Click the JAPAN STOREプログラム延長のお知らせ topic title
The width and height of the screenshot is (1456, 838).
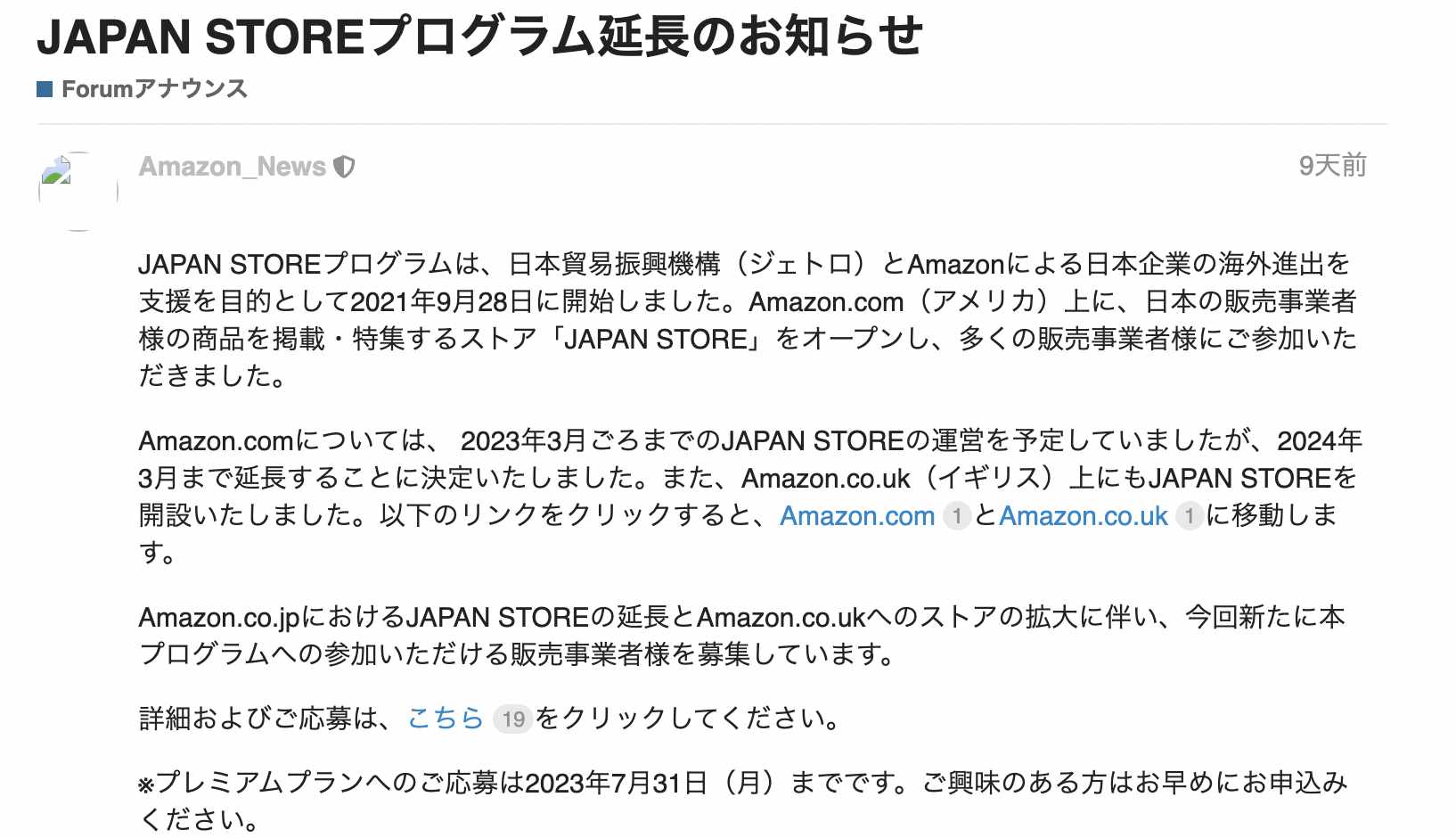point(479,37)
